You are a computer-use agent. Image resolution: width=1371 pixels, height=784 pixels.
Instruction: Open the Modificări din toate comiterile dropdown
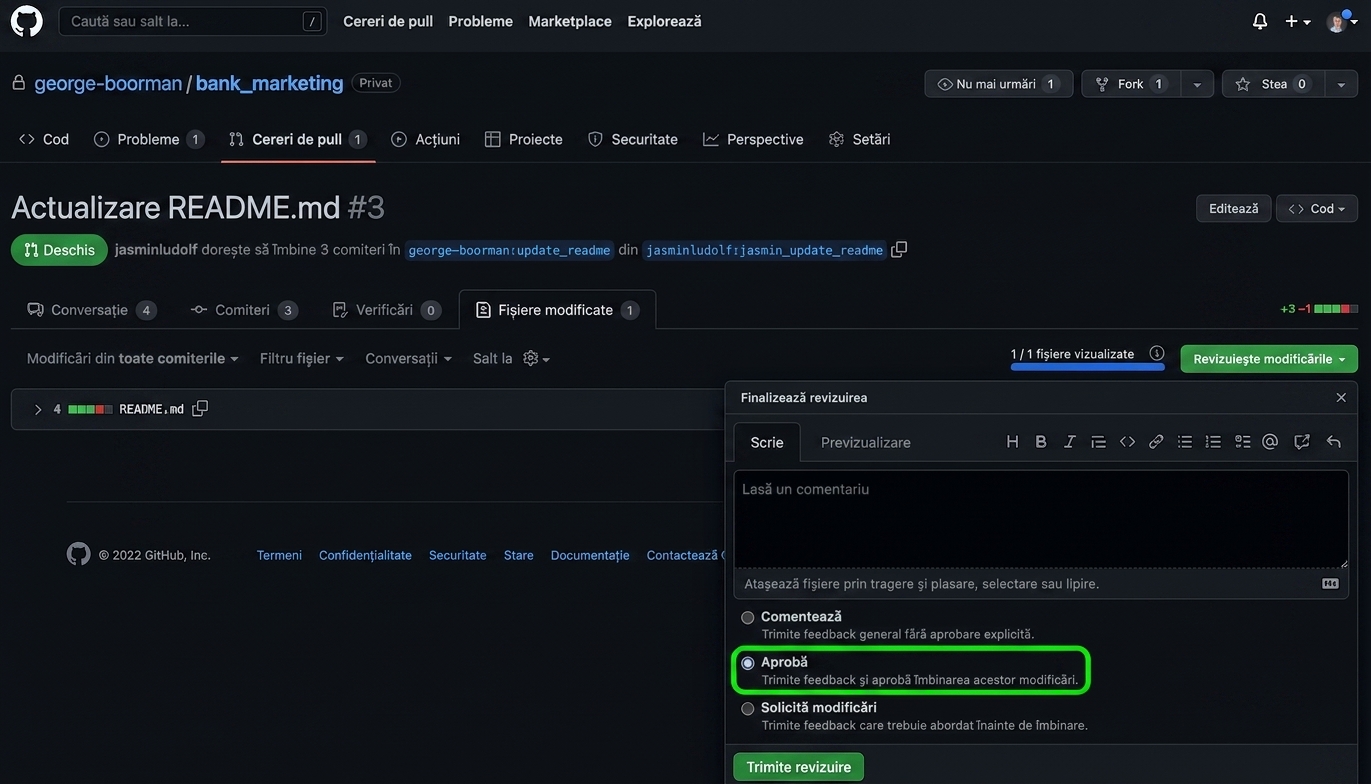point(133,358)
